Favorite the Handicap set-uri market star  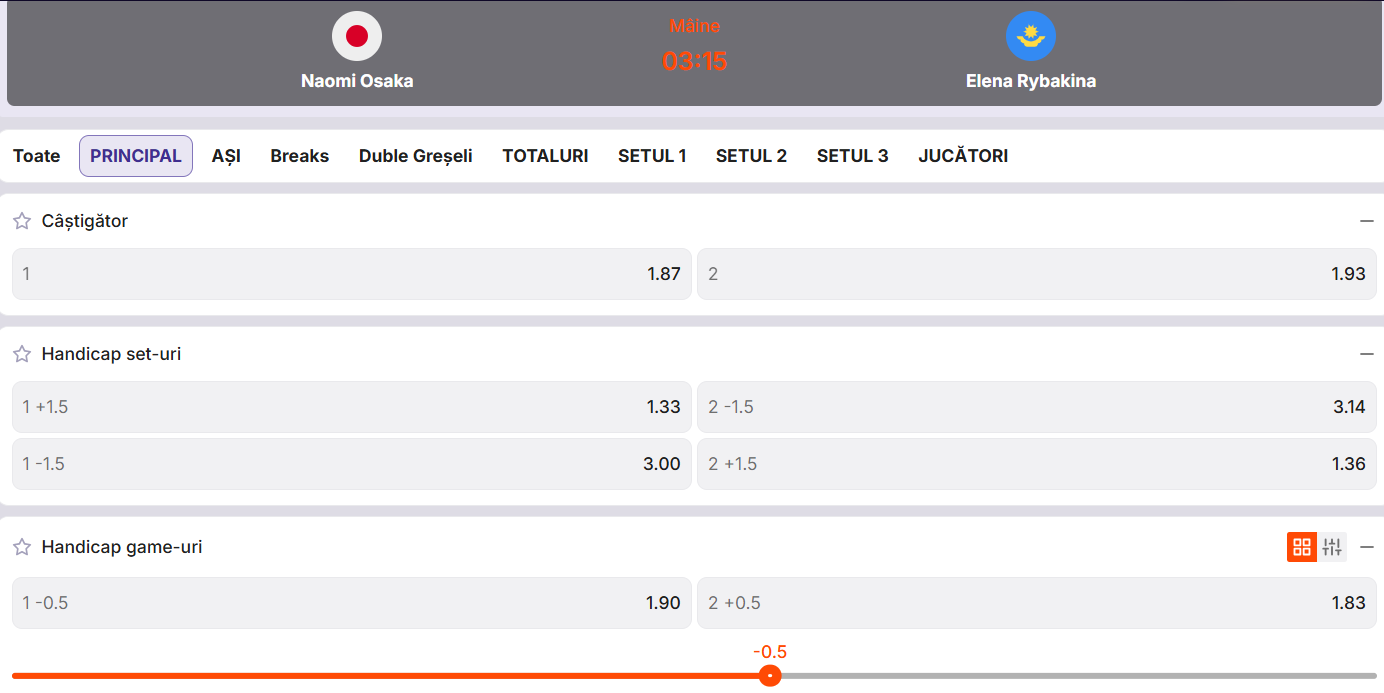click(22, 354)
